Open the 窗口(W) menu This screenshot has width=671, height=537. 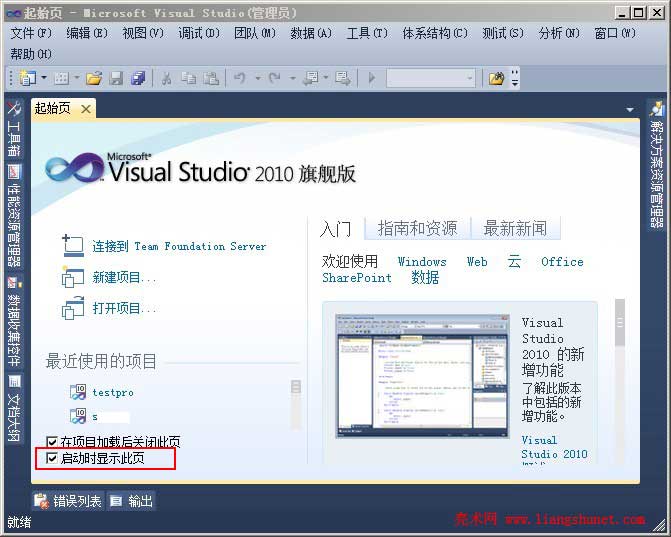(x=615, y=33)
